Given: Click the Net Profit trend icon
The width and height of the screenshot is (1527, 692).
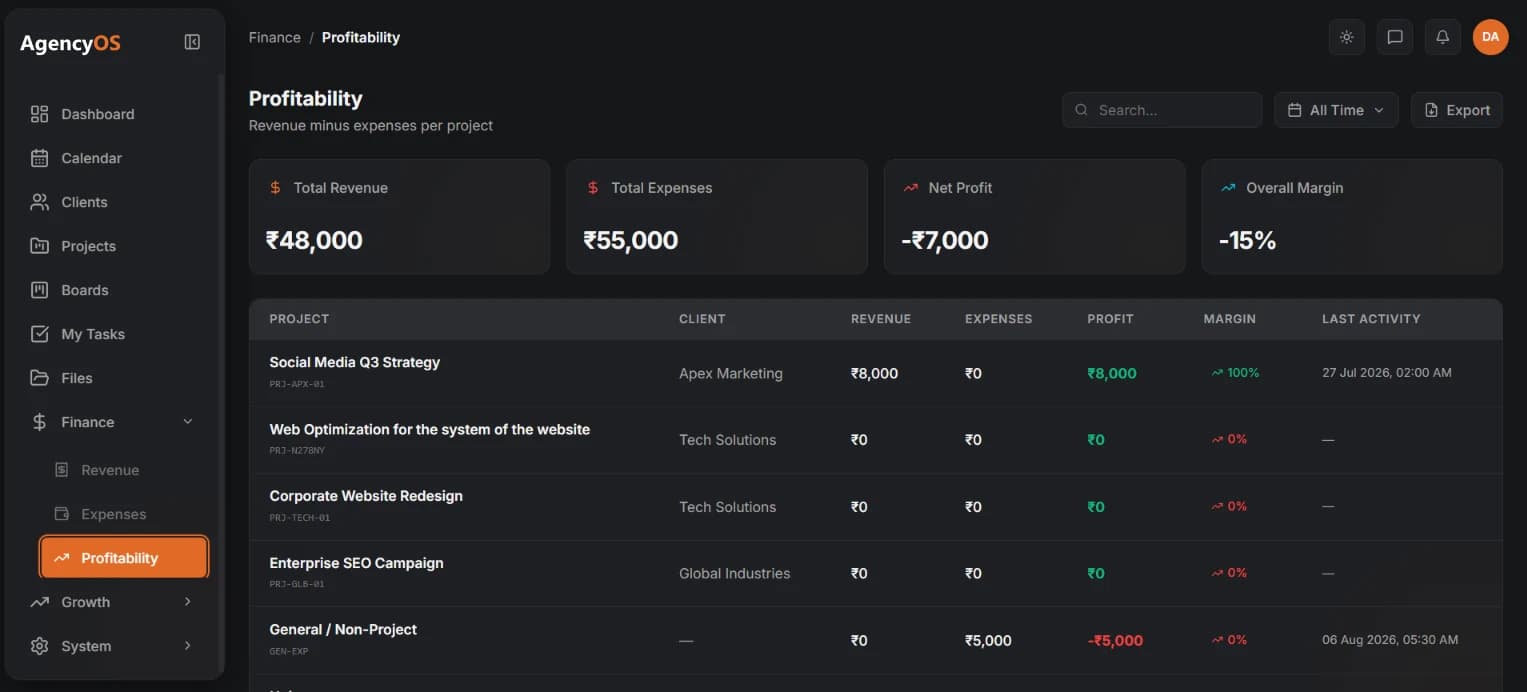Looking at the screenshot, I should point(910,188).
